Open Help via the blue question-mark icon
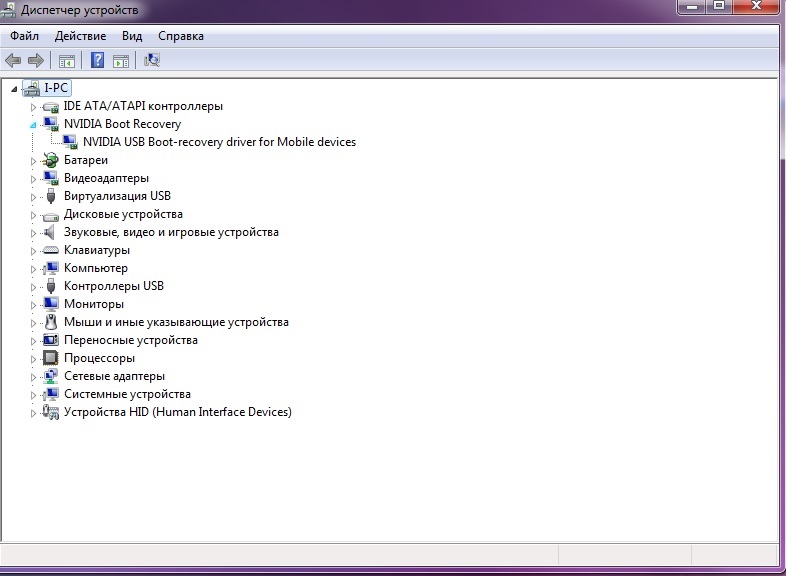 97,60
